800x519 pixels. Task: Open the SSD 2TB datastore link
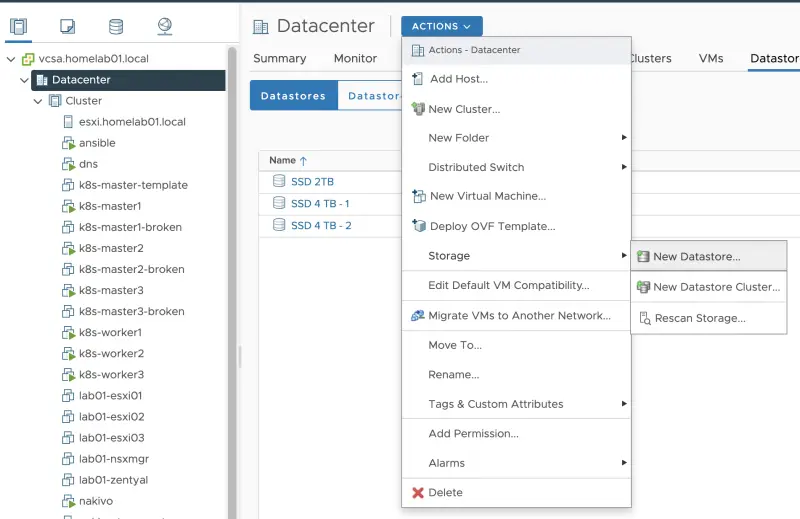(x=312, y=182)
